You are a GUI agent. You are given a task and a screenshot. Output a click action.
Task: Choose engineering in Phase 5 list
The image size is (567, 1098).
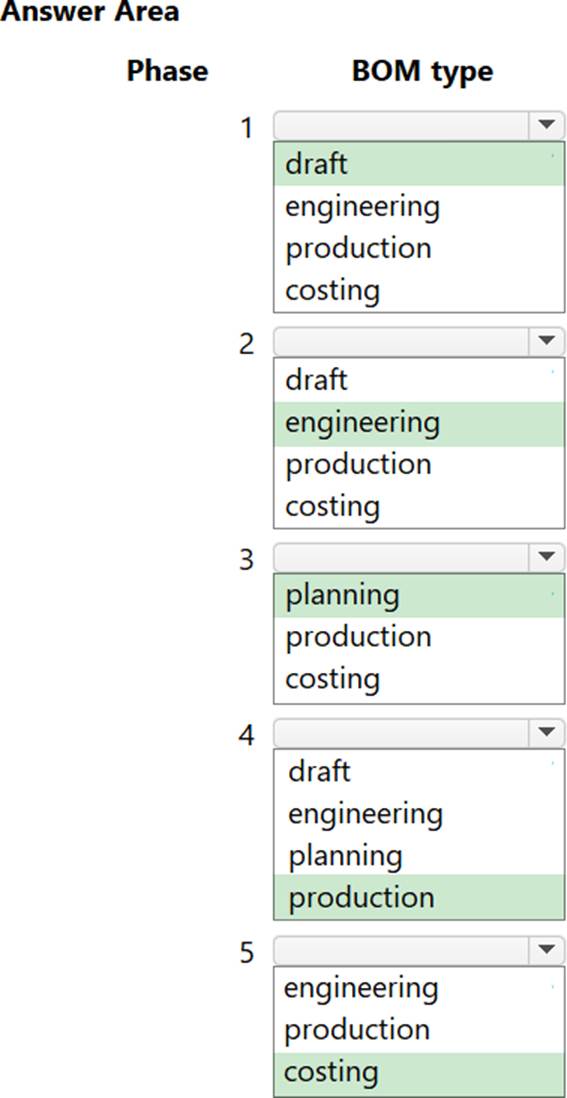pyautogui.click(x=419, y=988)
